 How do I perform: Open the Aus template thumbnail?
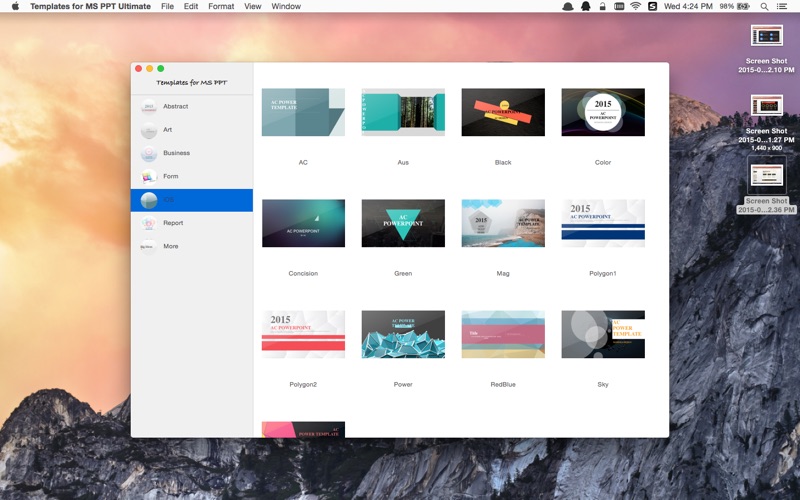[403, 112]
